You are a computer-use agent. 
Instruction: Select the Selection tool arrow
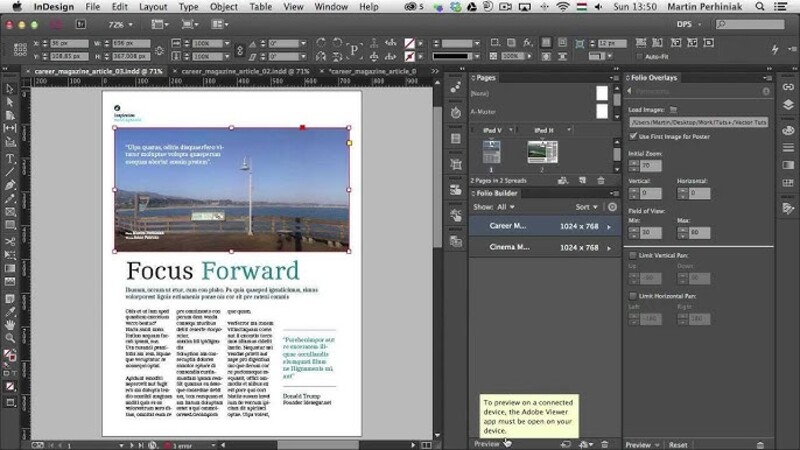10,89
